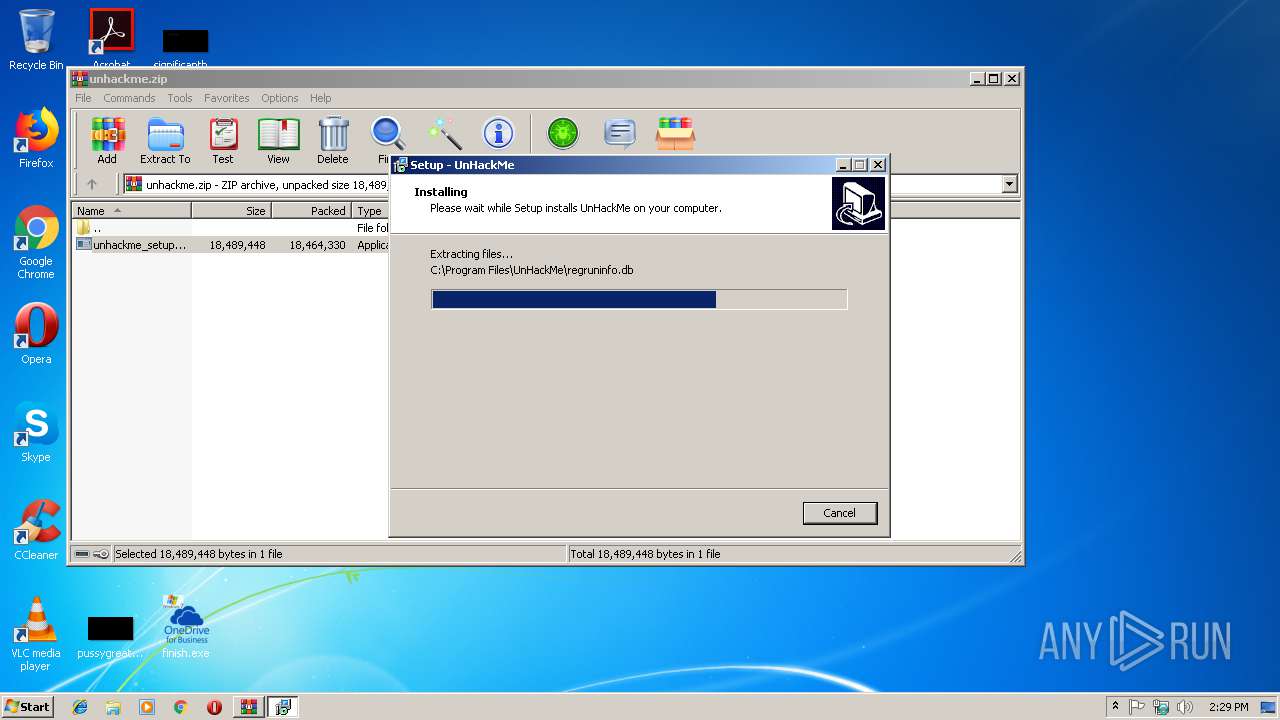This screenshot has height=720, width=1280.
Task: Click the Extract To toolbar icon
Action: [x=165, y=141]
